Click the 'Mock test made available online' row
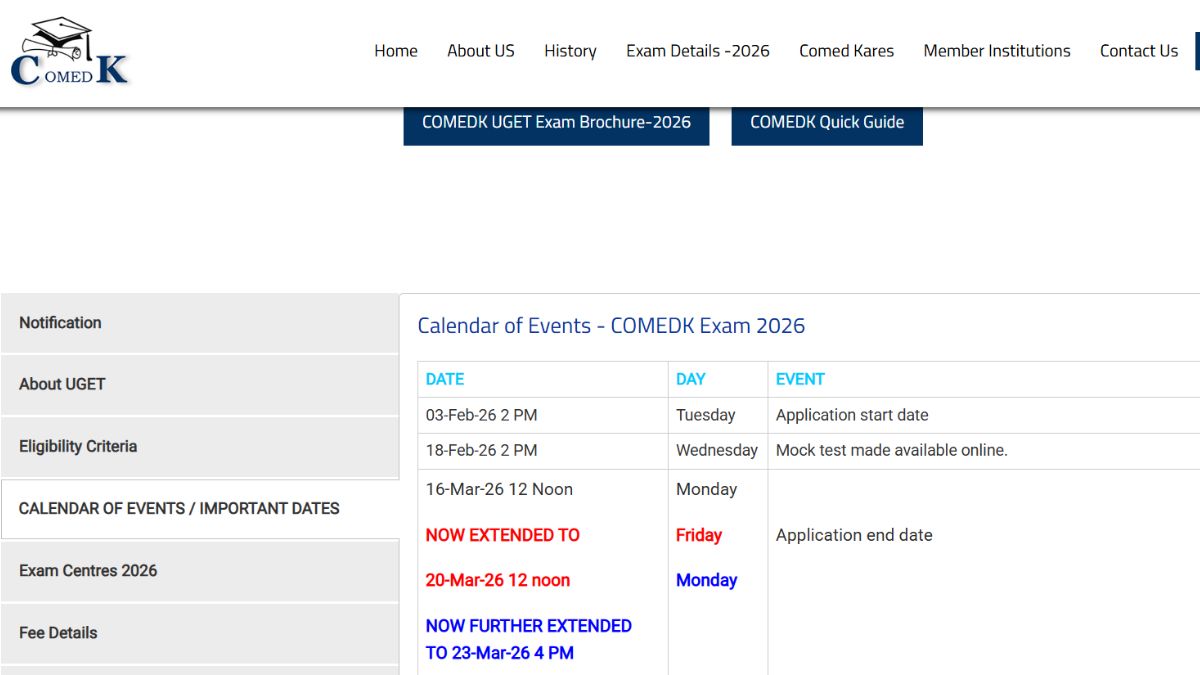The image size is (1200, 675). (891, 451)
